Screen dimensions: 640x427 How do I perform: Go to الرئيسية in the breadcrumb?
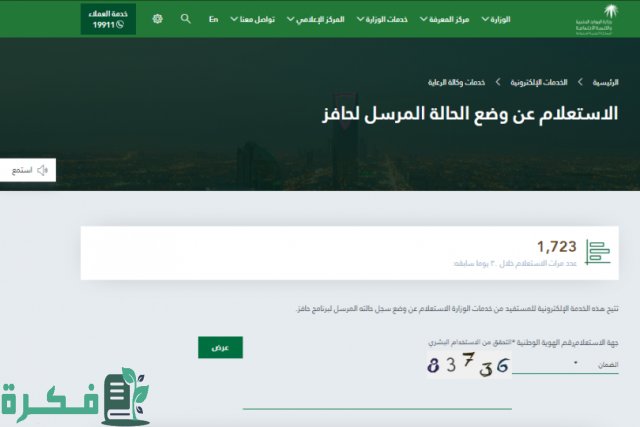coord(605,82)
